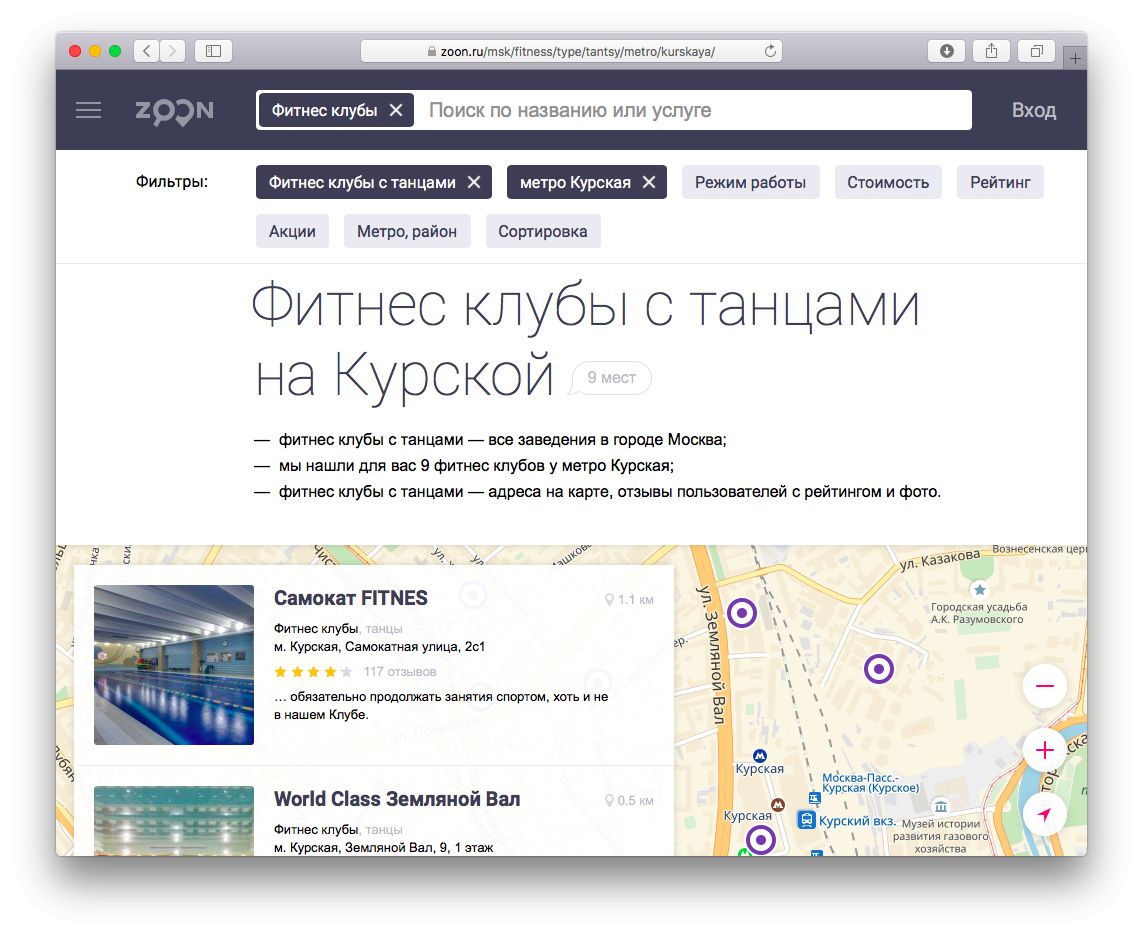1143x936 pixels.
Task: Open the World Class Земляной Вал photo
Action: coord(173,821)
